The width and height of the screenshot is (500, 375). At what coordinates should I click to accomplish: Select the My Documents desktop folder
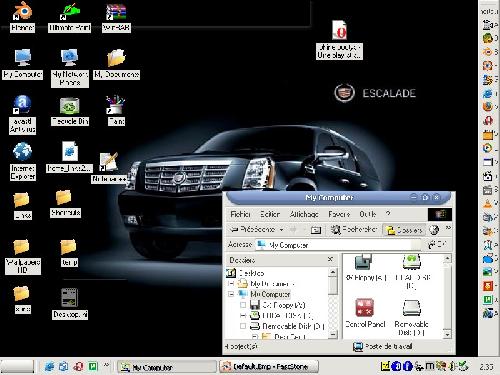[x=116, y=63]
